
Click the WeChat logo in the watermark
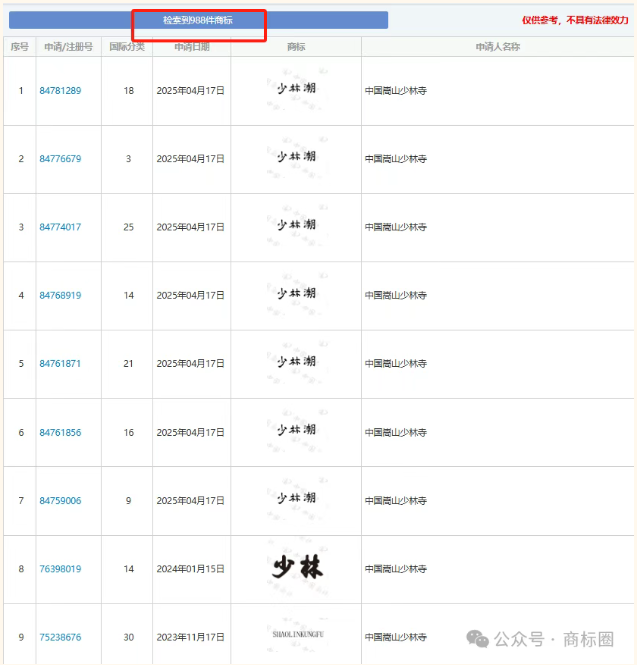click(x=478, y=639)
